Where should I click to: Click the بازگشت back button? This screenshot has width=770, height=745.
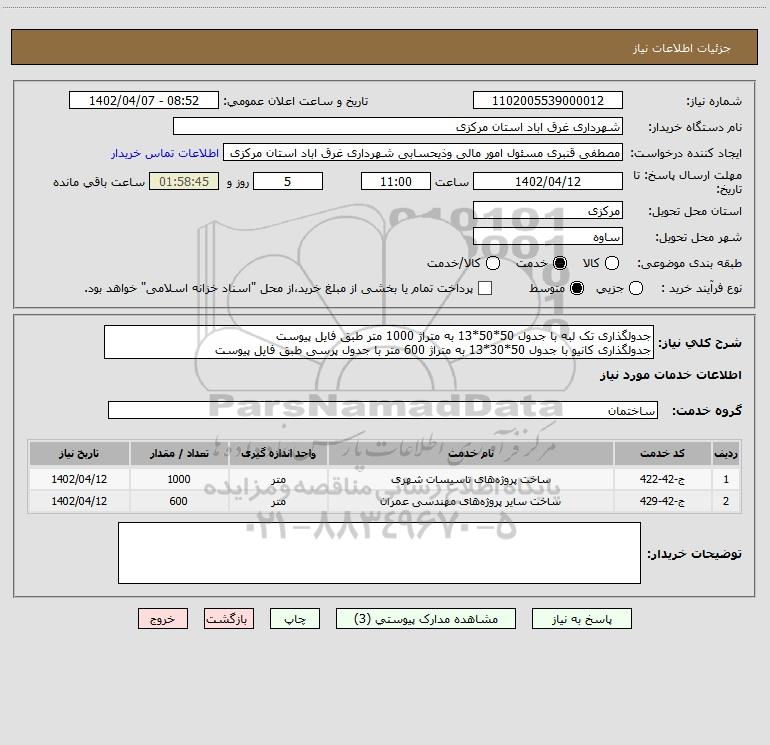pos(229,619)
